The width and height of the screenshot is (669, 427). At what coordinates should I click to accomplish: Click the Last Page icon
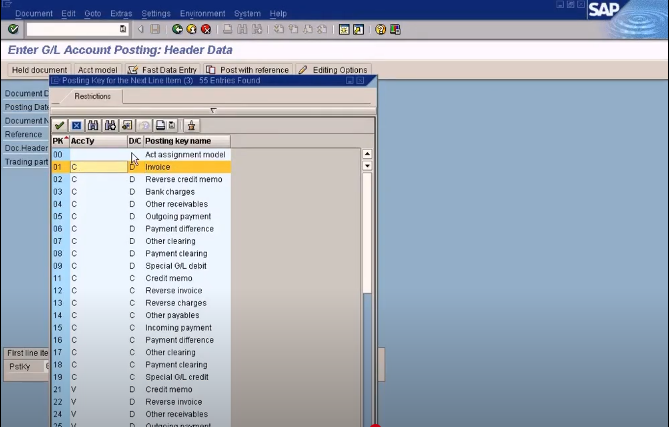(x=322, y=29)
